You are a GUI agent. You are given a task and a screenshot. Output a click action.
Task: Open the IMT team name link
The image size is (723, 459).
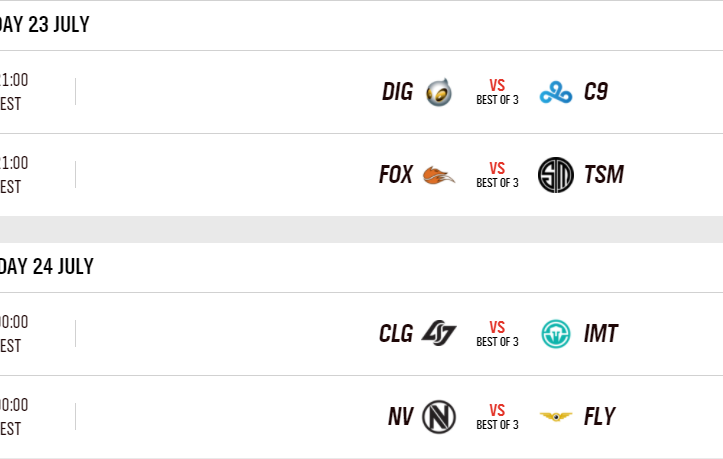[x=601, y=334]
